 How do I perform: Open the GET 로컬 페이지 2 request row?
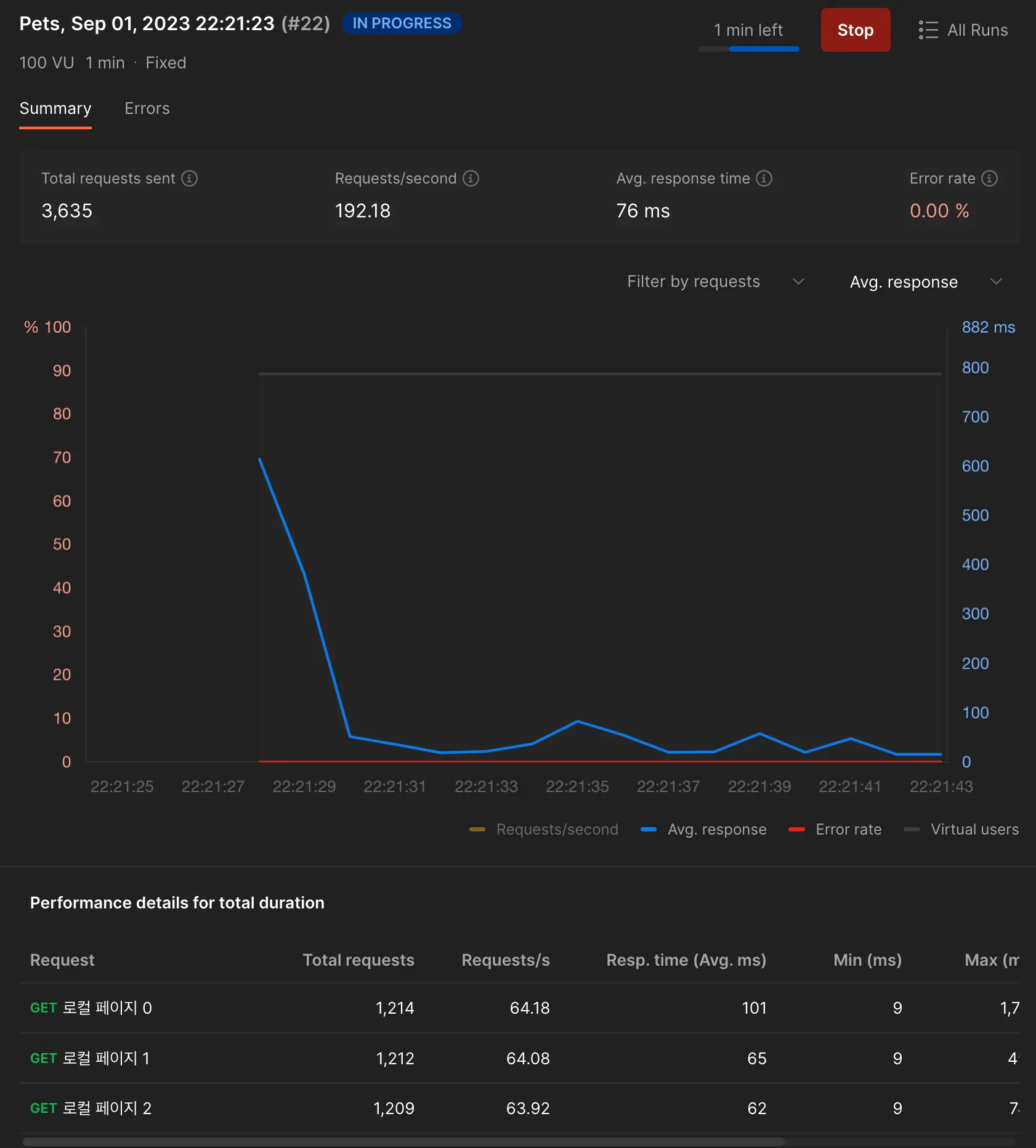click(x=519, y=1109)
